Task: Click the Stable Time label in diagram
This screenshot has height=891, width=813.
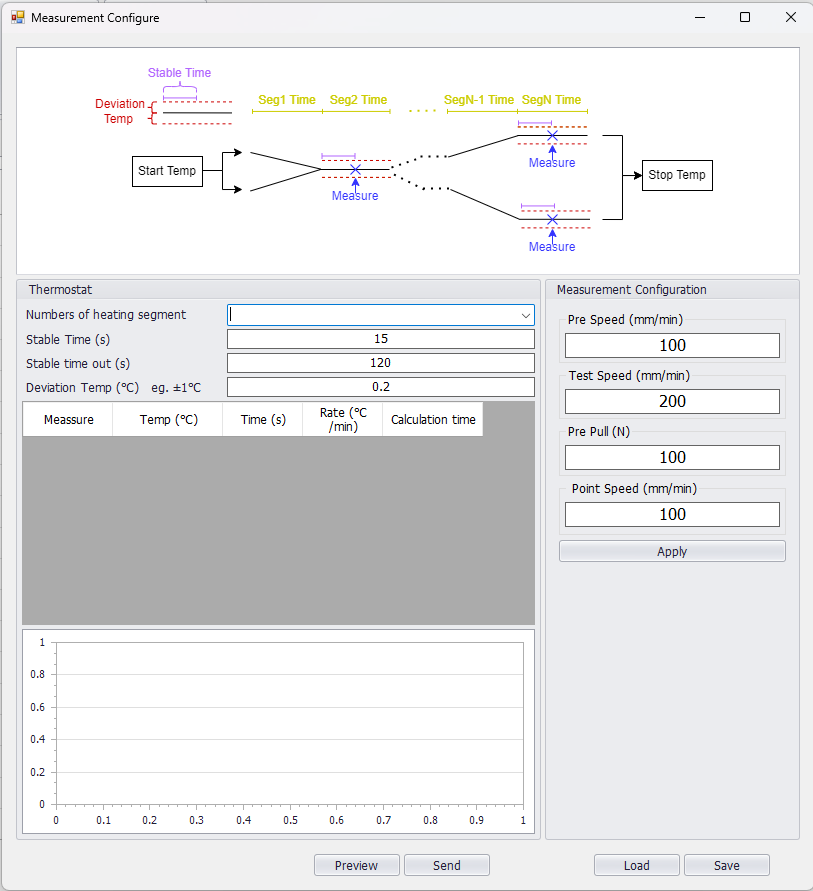Action: click(179, 73)
